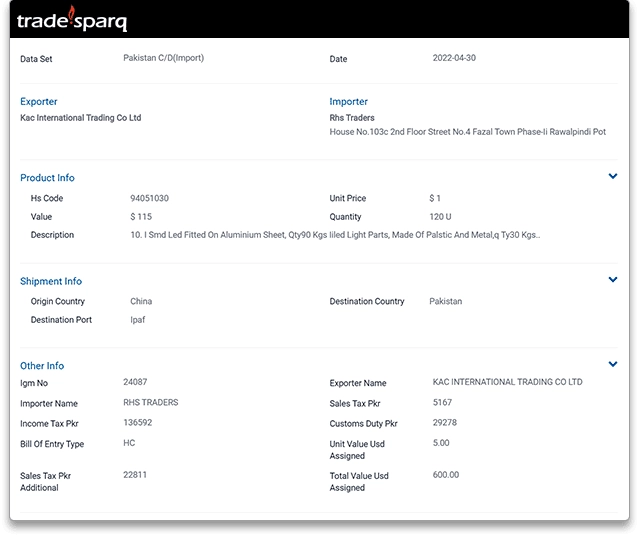Click Income Tax Pkr value 136592
The width and height of the screenshot is (637, 544).
(x=137, y=423)
